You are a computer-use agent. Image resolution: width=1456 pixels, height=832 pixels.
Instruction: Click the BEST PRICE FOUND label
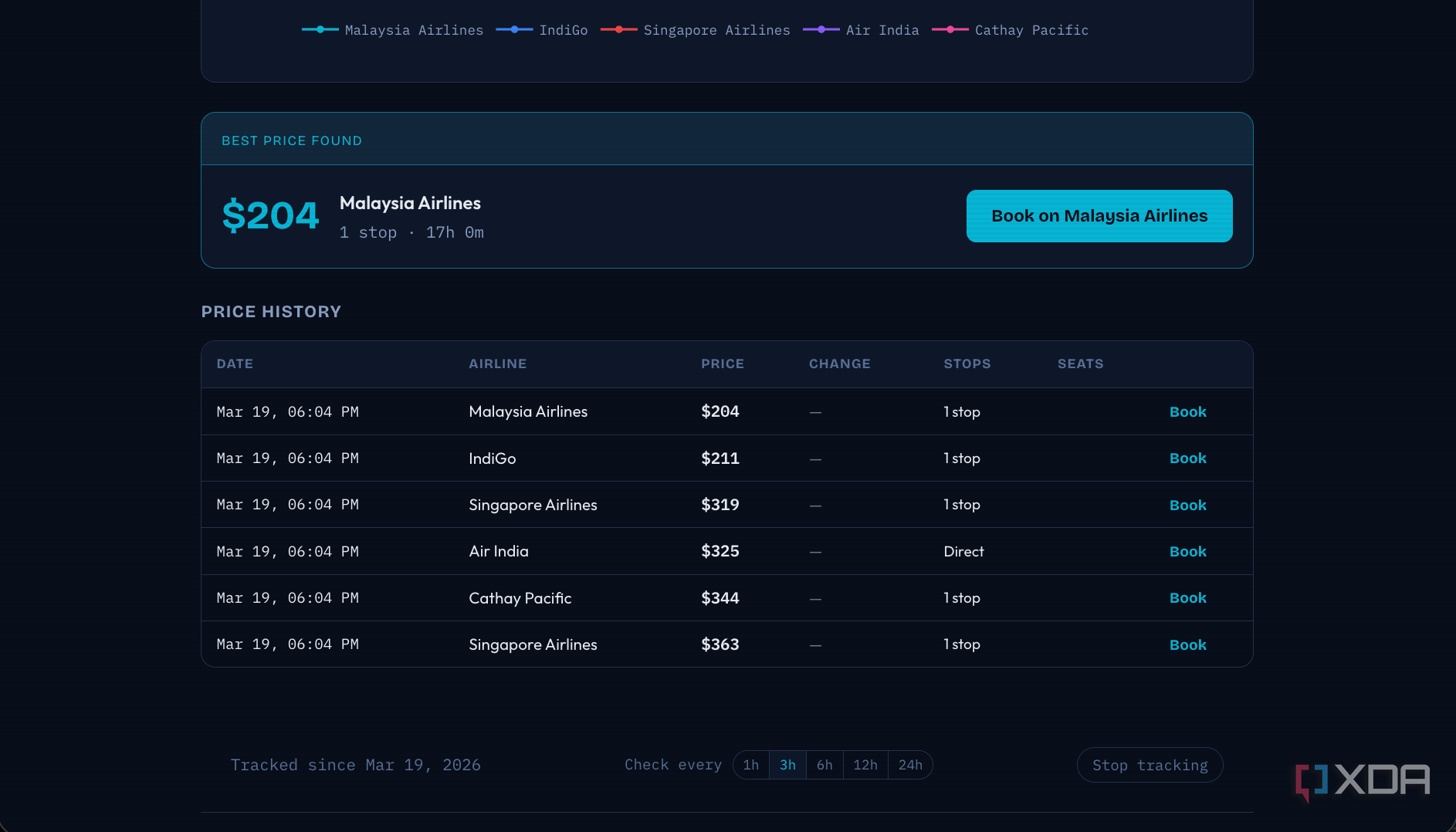coord(292,140)
